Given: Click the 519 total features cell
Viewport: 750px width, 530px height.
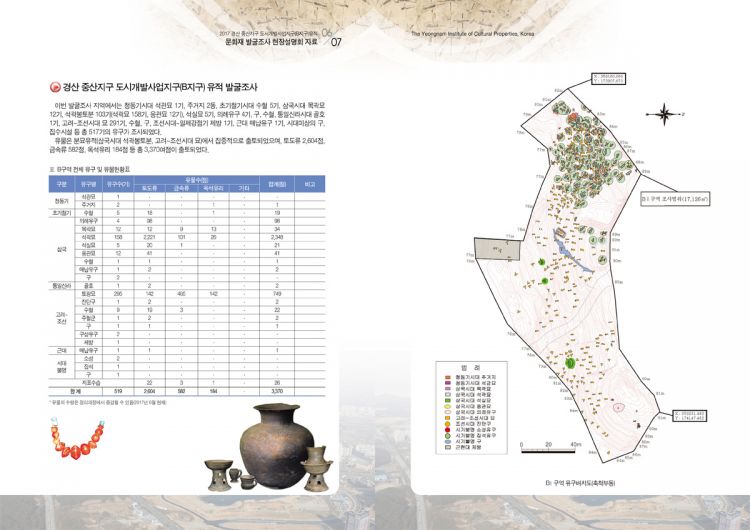Looking at the screenshot, I should point(118,391).
